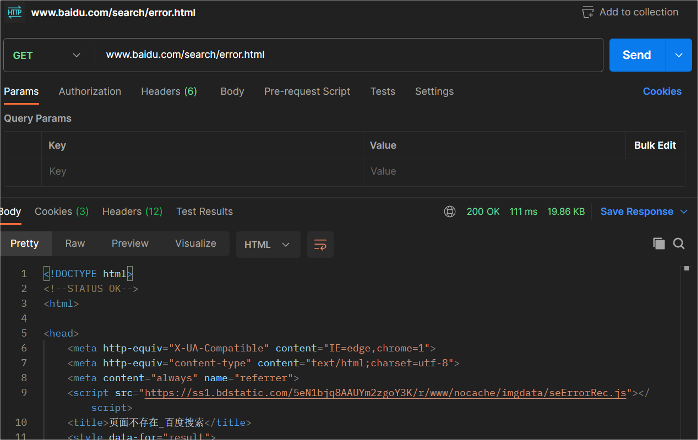Open the response Cookies (3) tab
698x440 pixels.
click(x=61, y=212)
